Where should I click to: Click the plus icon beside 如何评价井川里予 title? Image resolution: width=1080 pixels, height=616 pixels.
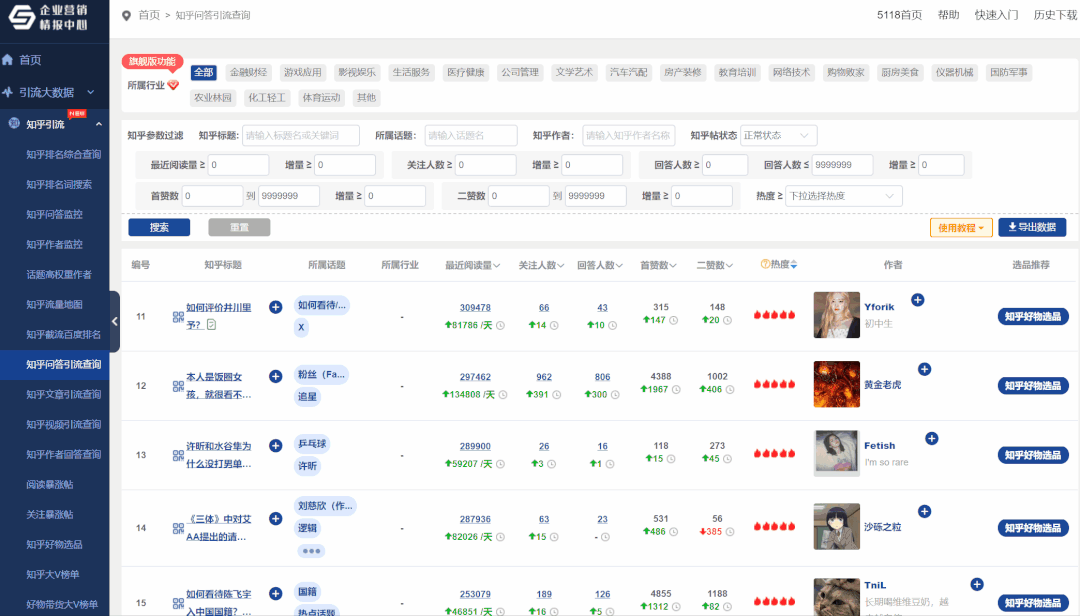click(x=276, y=307)
